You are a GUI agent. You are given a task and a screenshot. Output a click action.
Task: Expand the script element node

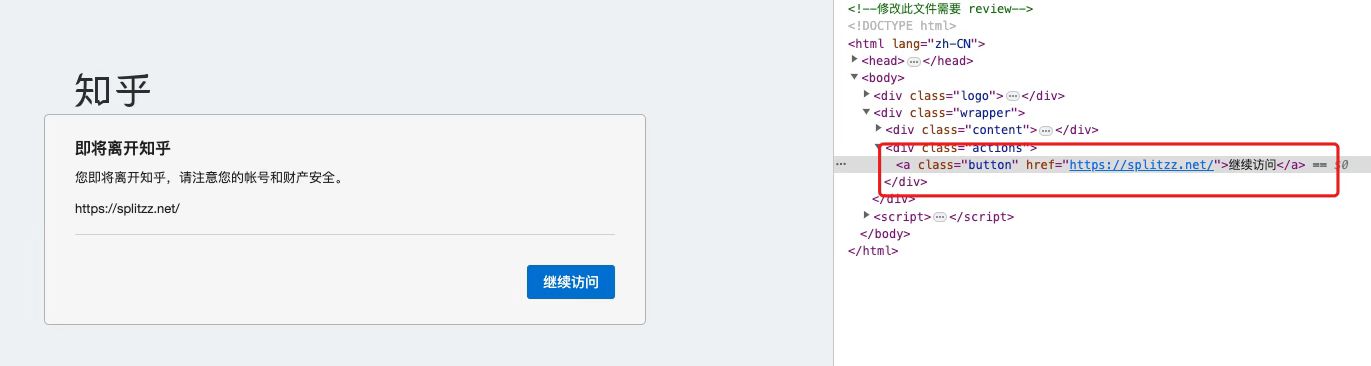[867, 216]
